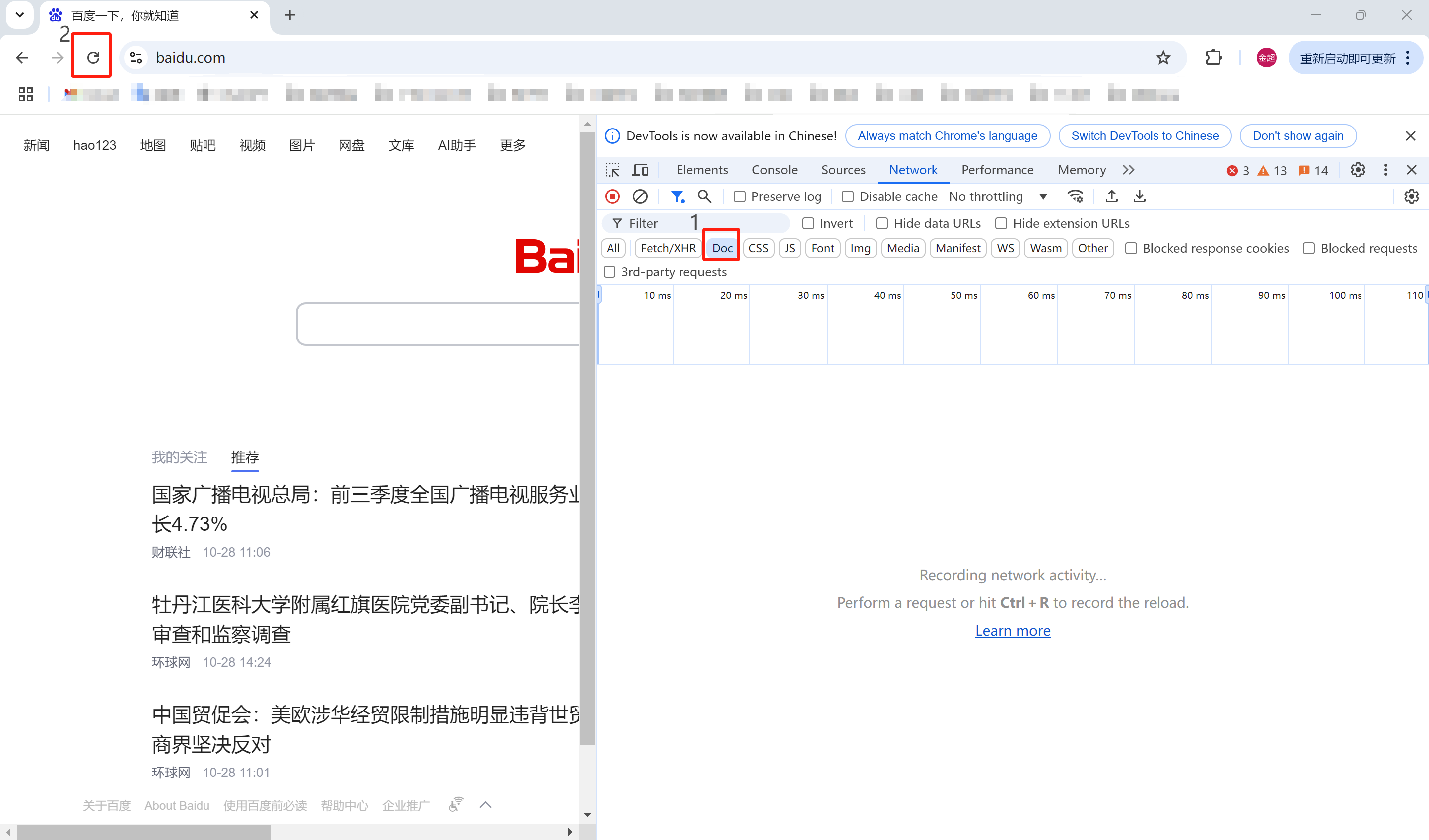Clear the network log
Viewport: 1429px width, 840px height.
coord(640,196)
